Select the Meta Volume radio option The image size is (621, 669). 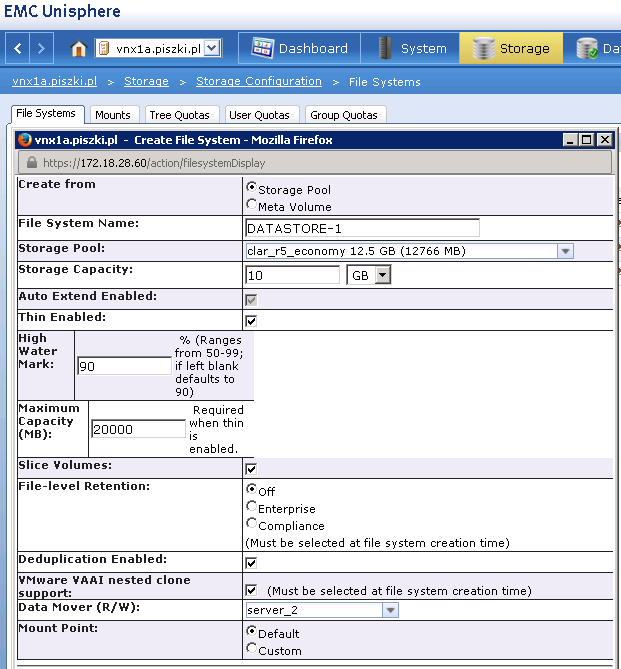tap(251, 204)
